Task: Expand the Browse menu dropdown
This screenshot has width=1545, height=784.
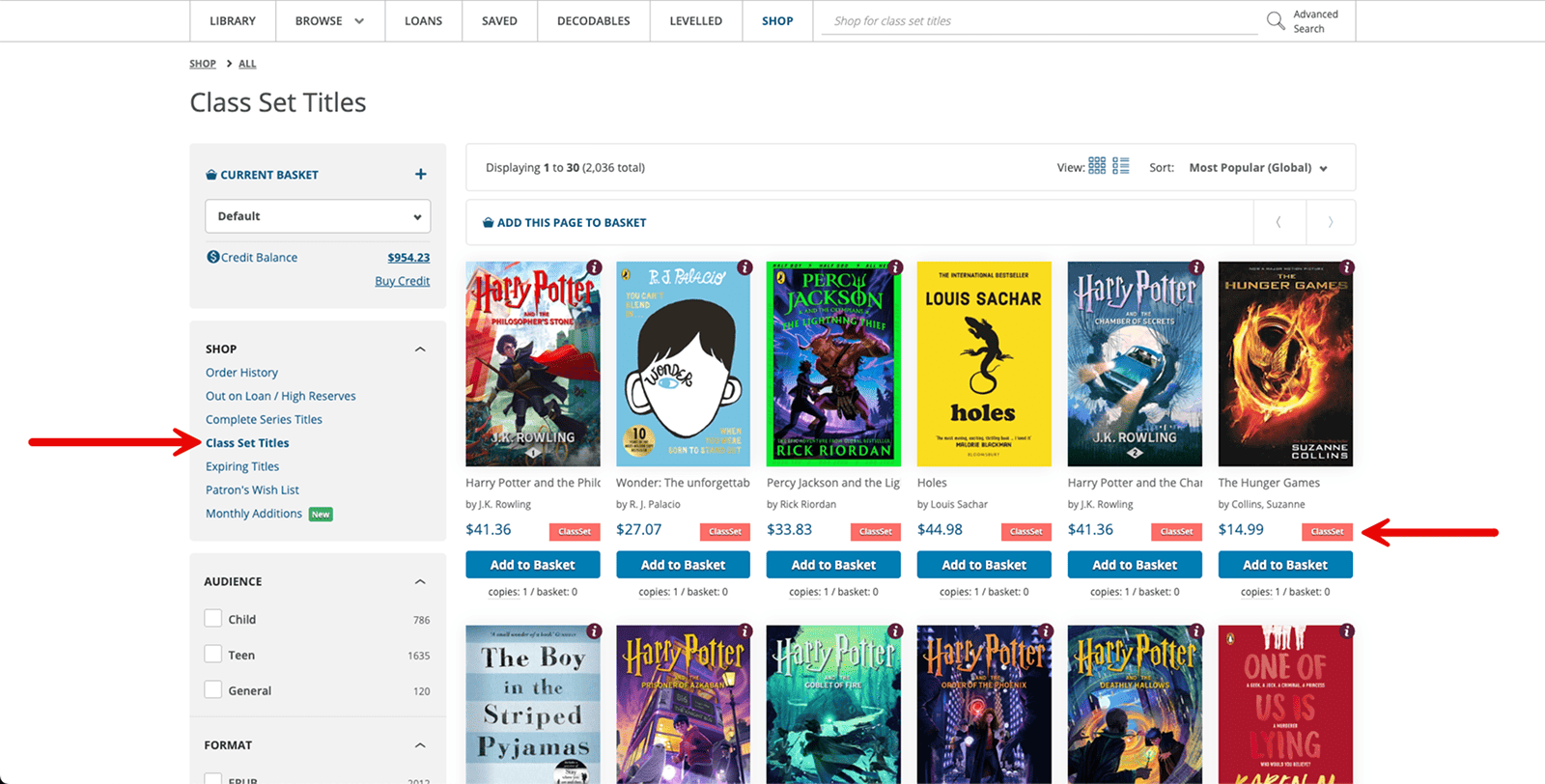Action: click(x=329, y=20)
